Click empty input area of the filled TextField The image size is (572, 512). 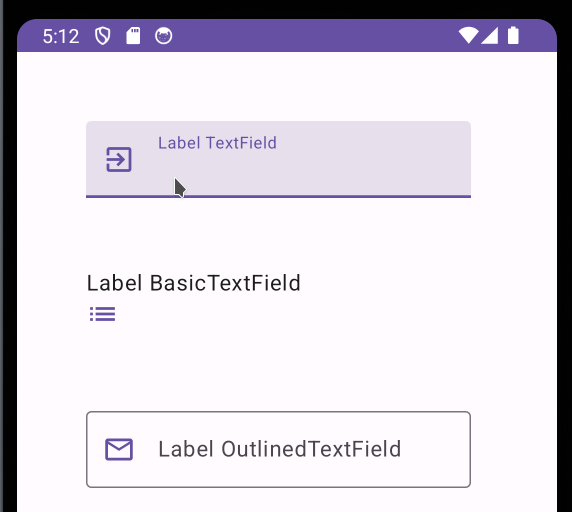tap(310, 171)
